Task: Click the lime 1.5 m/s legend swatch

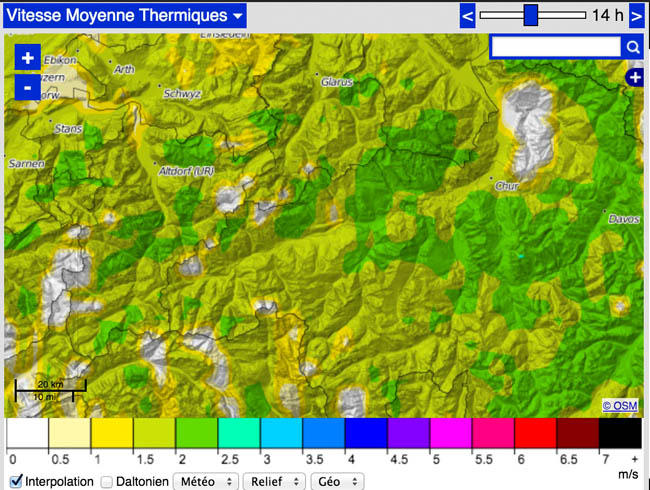Action: (x=154, y=433)
